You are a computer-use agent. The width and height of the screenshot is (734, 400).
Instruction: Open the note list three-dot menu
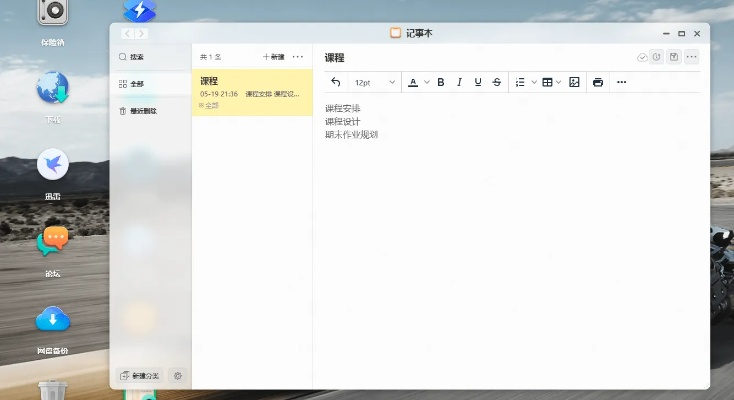[298, 57]
